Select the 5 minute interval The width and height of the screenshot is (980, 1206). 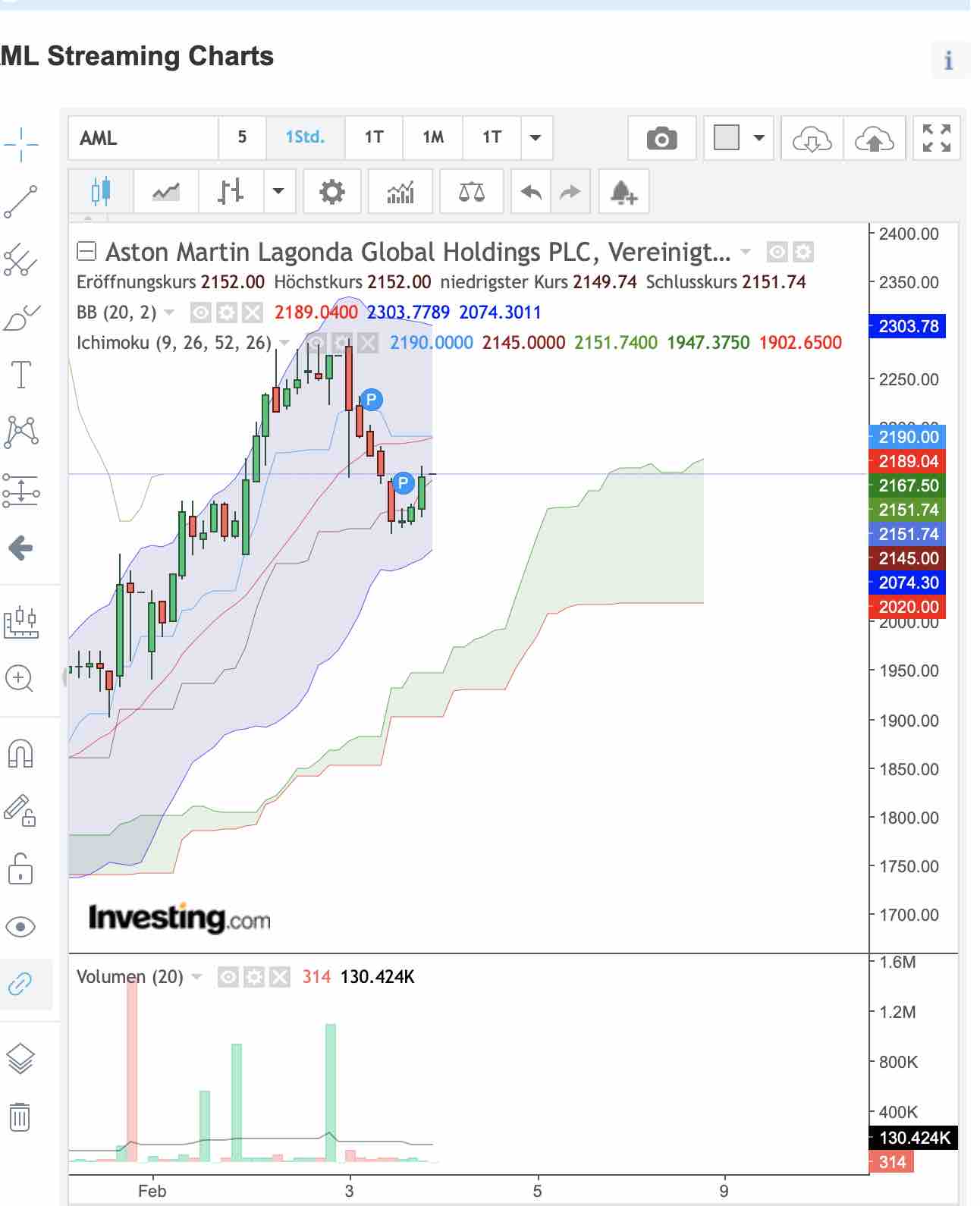pyautogui.click(x=242, y=137)
